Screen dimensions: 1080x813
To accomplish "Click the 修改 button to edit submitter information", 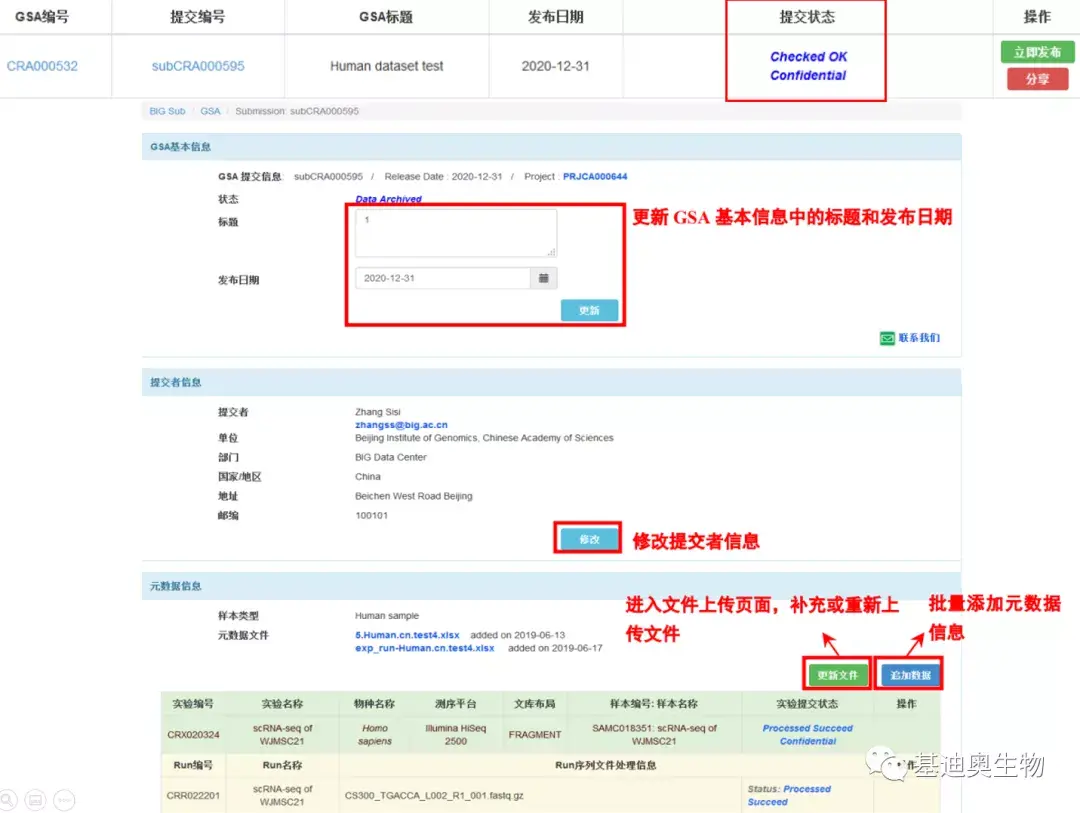I will click(587, 538).
